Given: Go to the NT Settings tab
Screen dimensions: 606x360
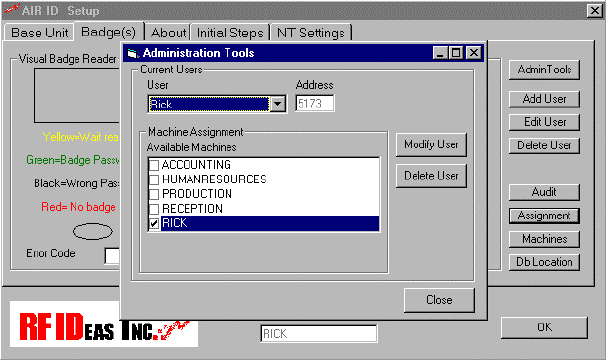Looking at the screenshot, I should click(311, 32).
